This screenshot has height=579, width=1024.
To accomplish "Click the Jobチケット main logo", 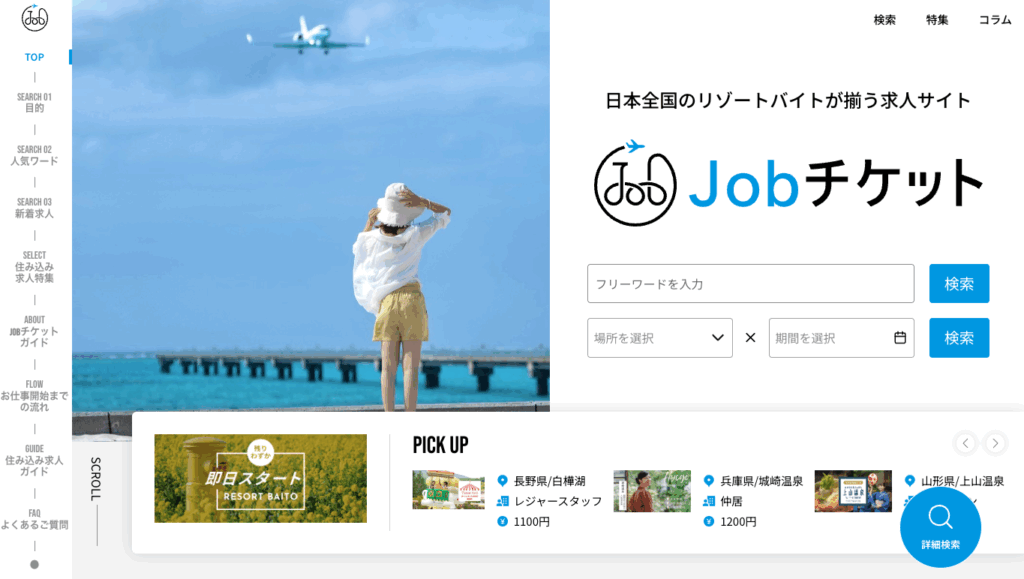I will [x=788, y=183].
